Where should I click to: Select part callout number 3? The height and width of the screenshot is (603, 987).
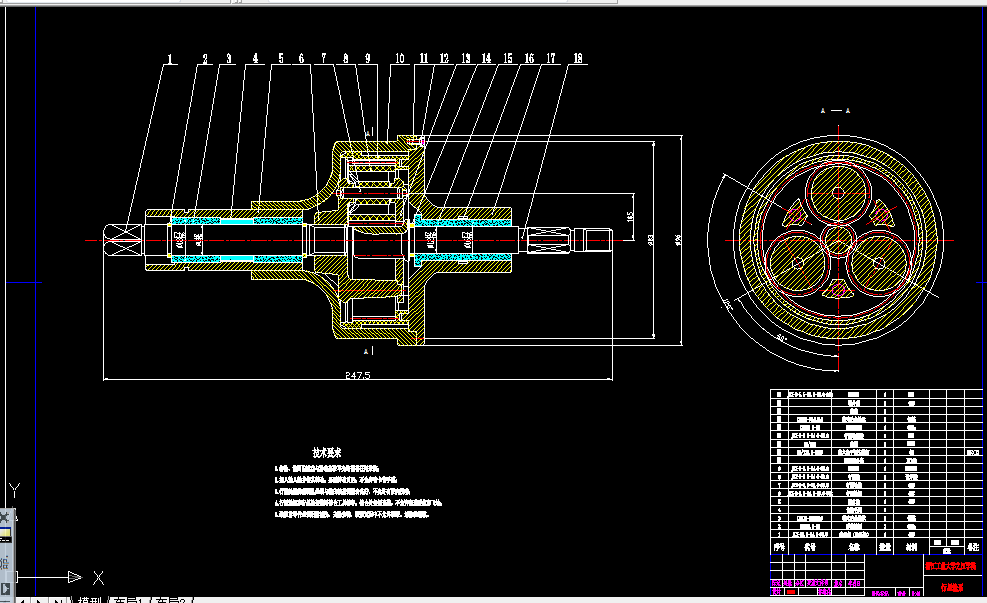pyautogui.click(x=228, y=59)
